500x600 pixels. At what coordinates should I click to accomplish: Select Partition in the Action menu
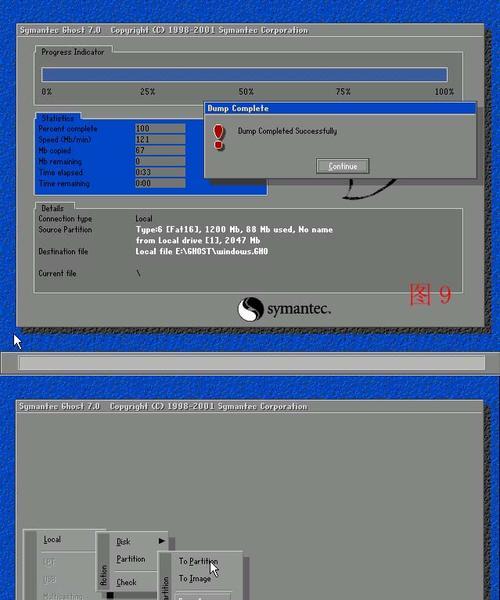click(131, 559)
